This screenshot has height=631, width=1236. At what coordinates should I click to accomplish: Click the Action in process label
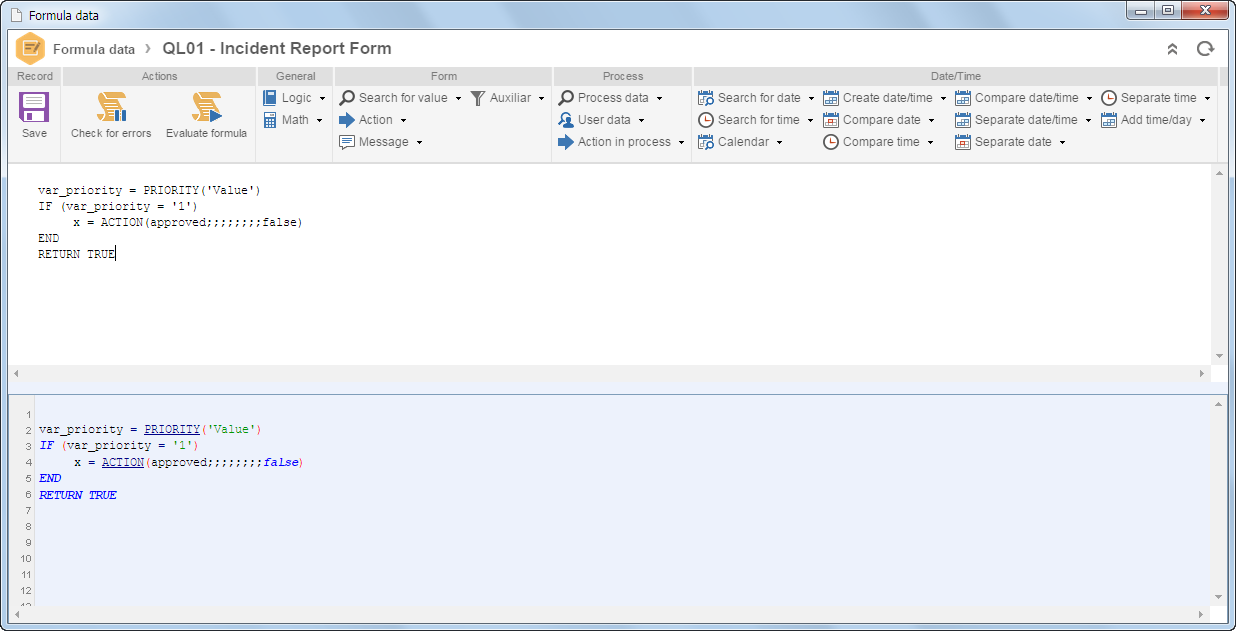point(624,142)
